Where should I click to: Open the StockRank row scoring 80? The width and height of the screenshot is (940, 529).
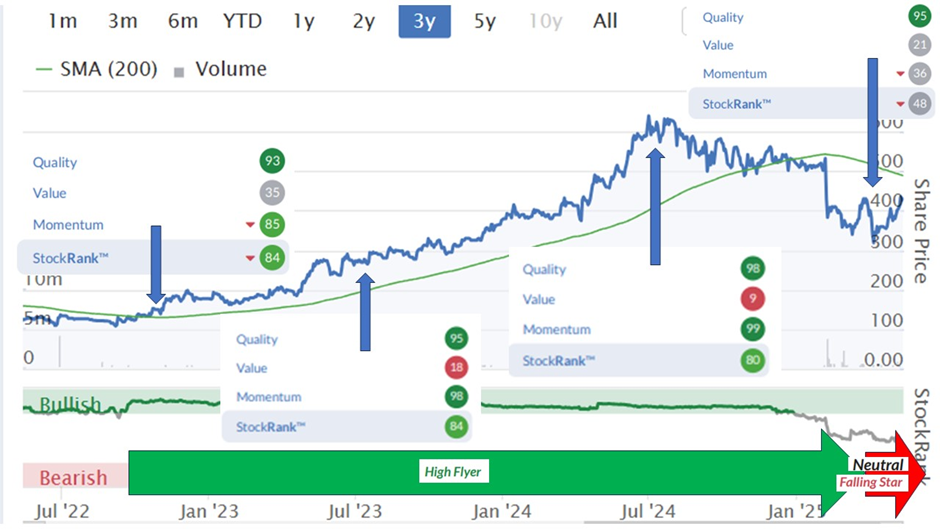[x=638, y=360]
